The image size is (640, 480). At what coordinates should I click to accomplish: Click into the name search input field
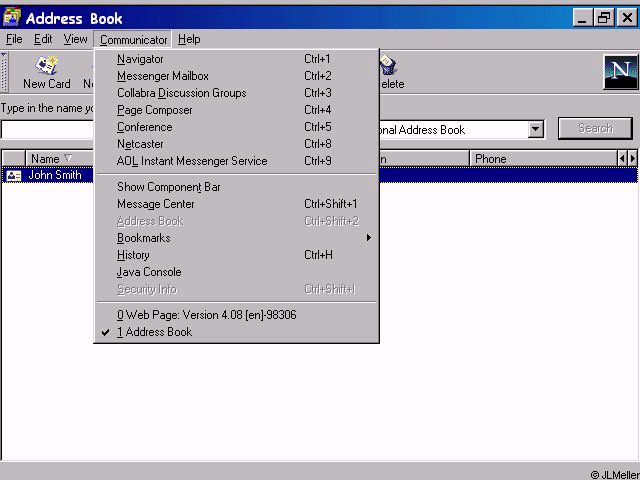[47, 130]
